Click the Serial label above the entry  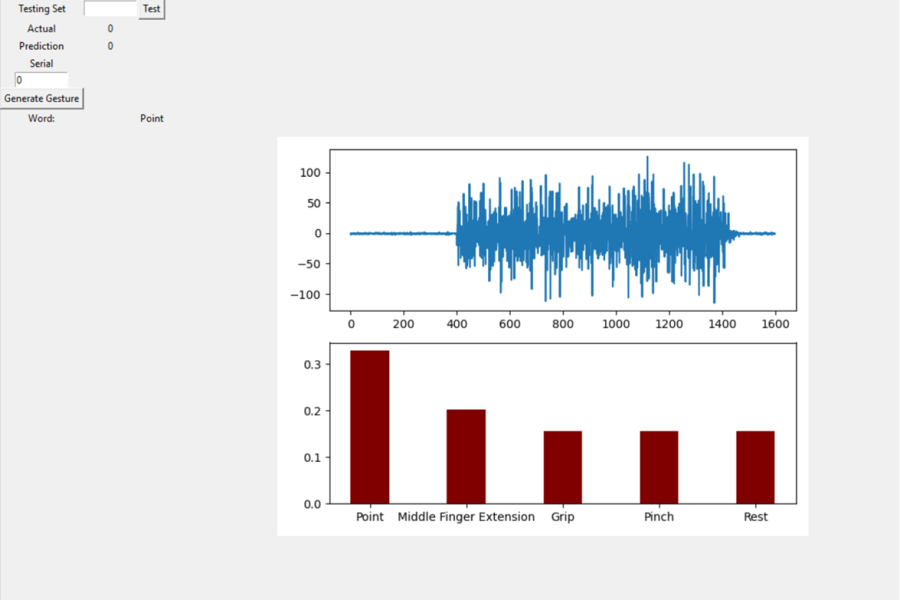pyautogui.click(x=42, y=64)
